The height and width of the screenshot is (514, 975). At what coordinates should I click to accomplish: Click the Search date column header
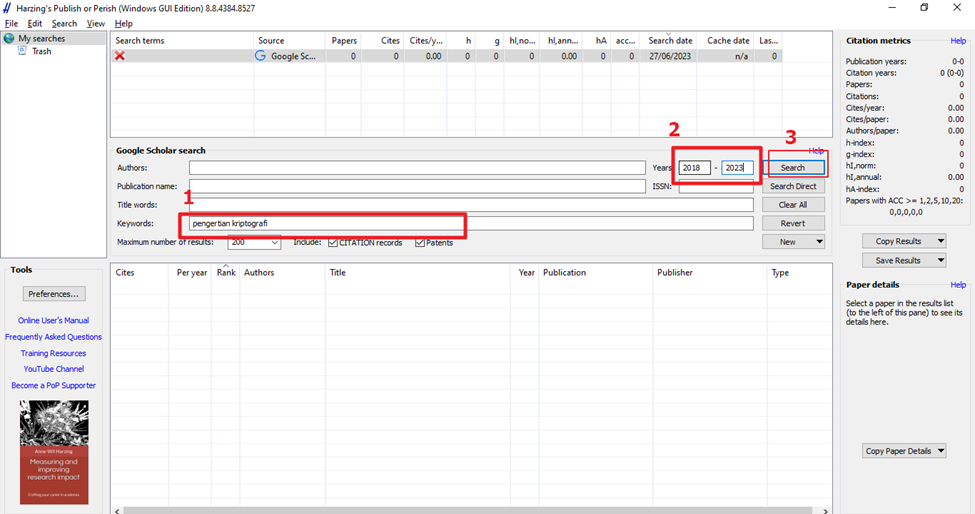coord(668,40)
